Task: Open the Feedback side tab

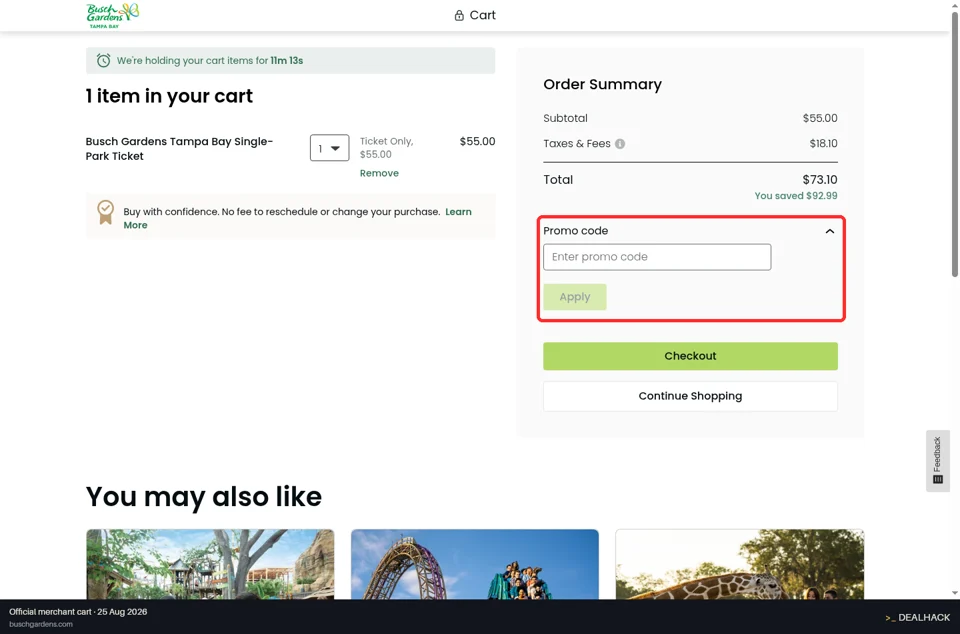Action: (937, 460)
